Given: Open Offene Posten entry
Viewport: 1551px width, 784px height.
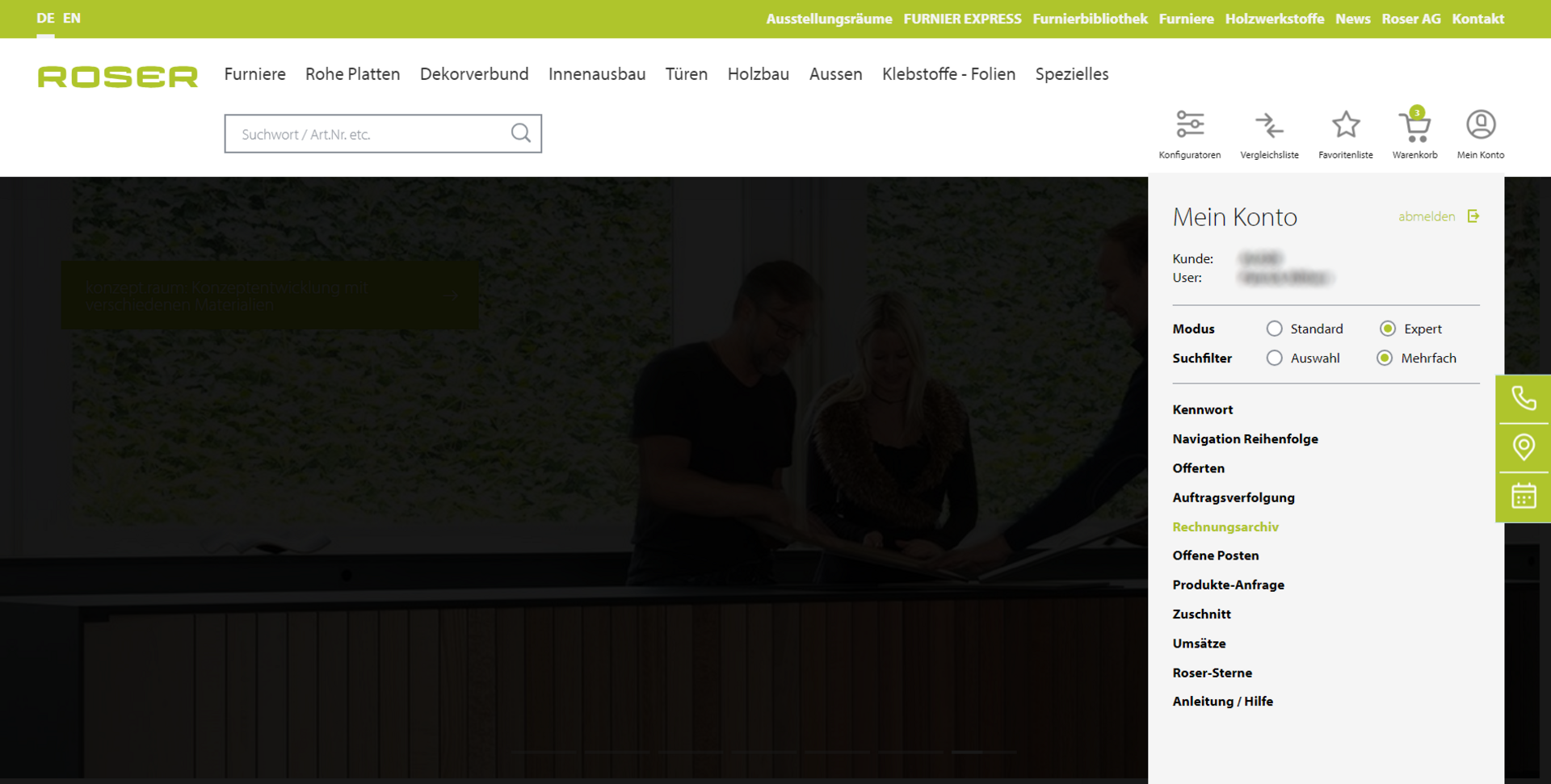Looking at the screenshot, I should 1216,556.
